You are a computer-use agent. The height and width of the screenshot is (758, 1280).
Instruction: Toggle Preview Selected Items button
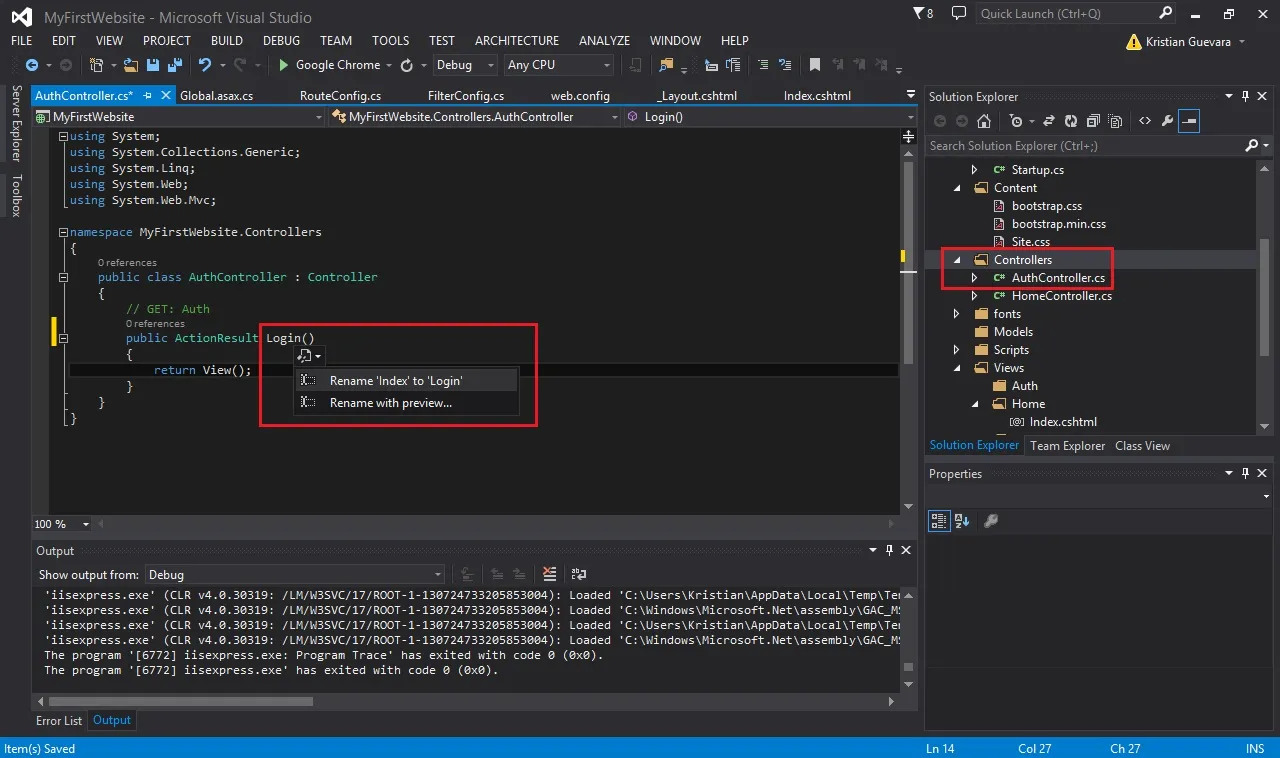point(1189,121)
